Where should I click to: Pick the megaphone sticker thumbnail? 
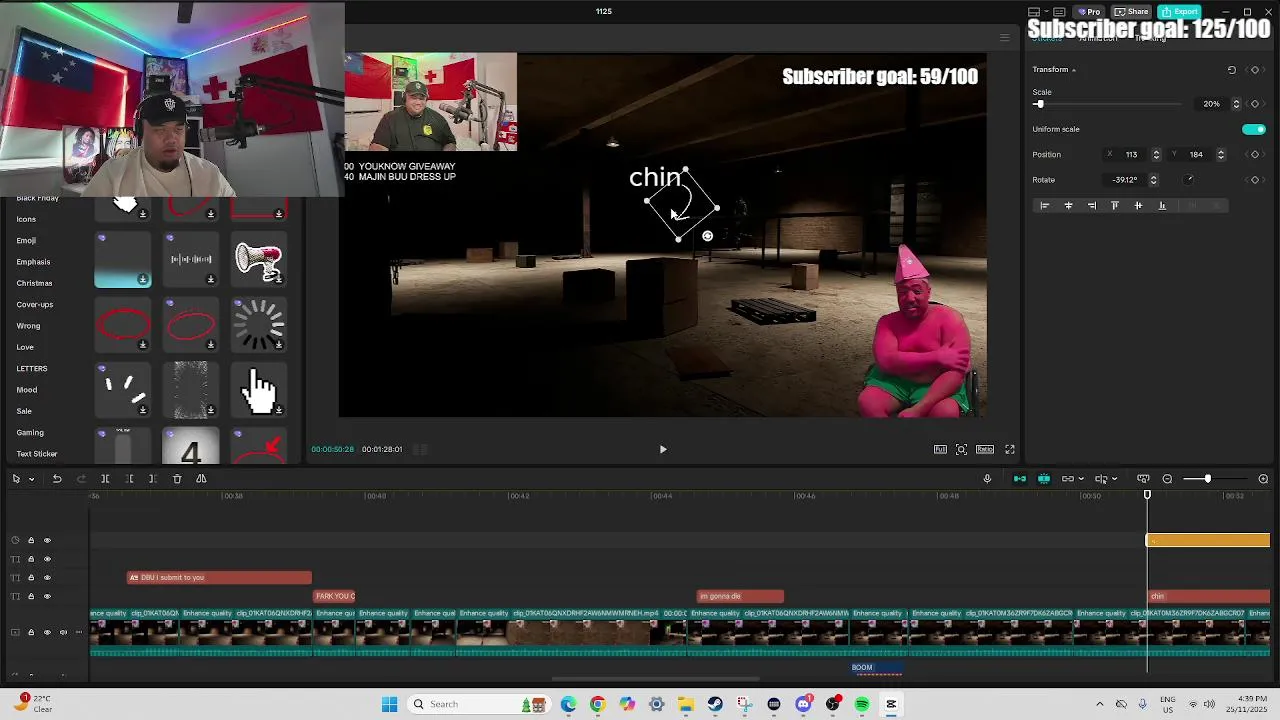click(x=259, y=259)
